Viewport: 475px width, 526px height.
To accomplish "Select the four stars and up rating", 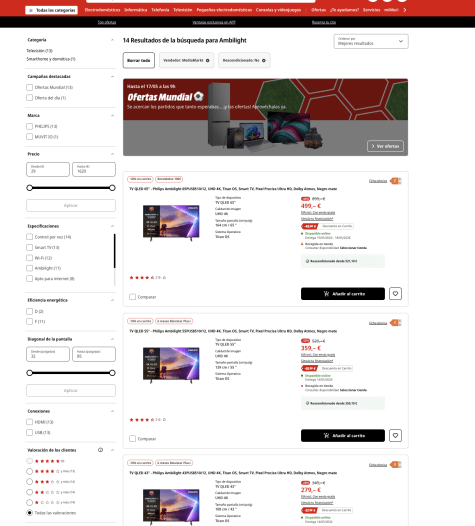I will (x=30, y=471).
